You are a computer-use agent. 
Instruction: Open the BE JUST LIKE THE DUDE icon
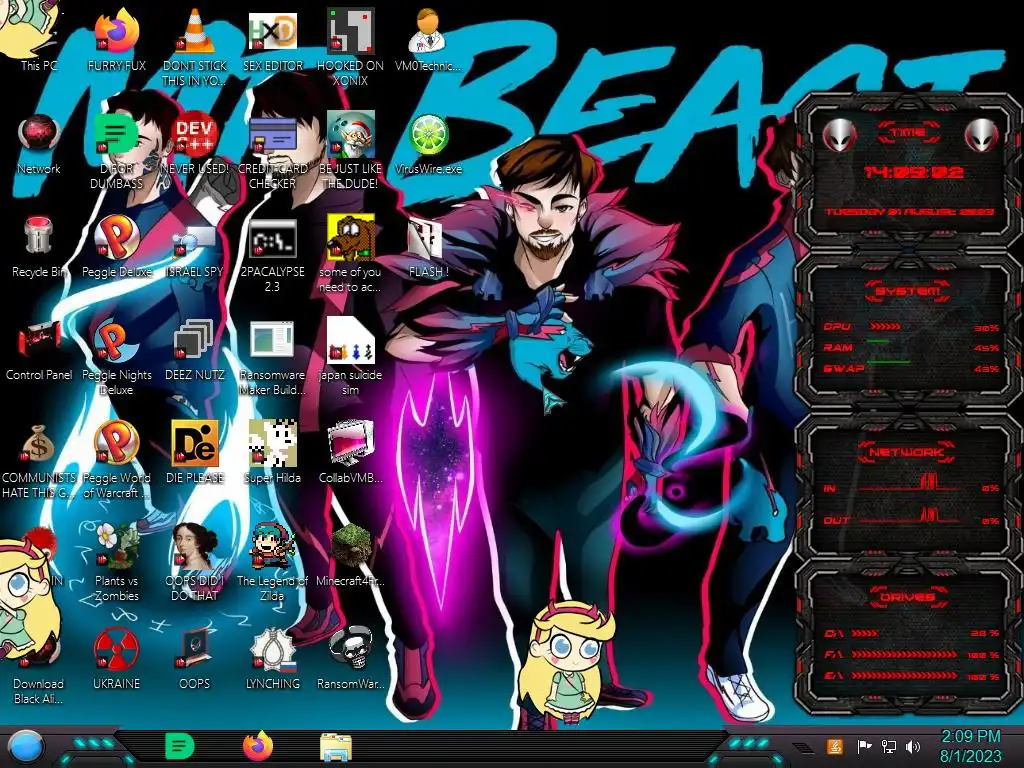click(350, 149)
